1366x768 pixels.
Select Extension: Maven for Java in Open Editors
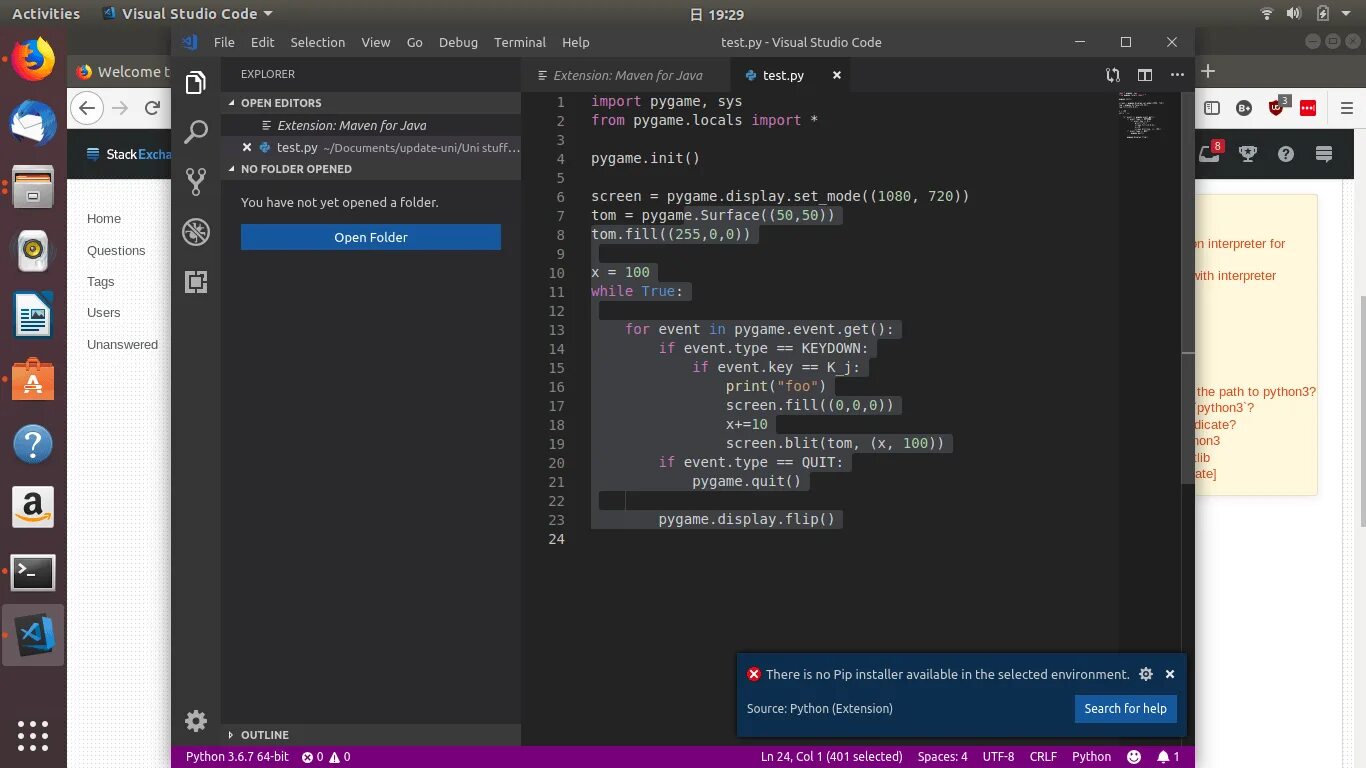click(371, 125)
